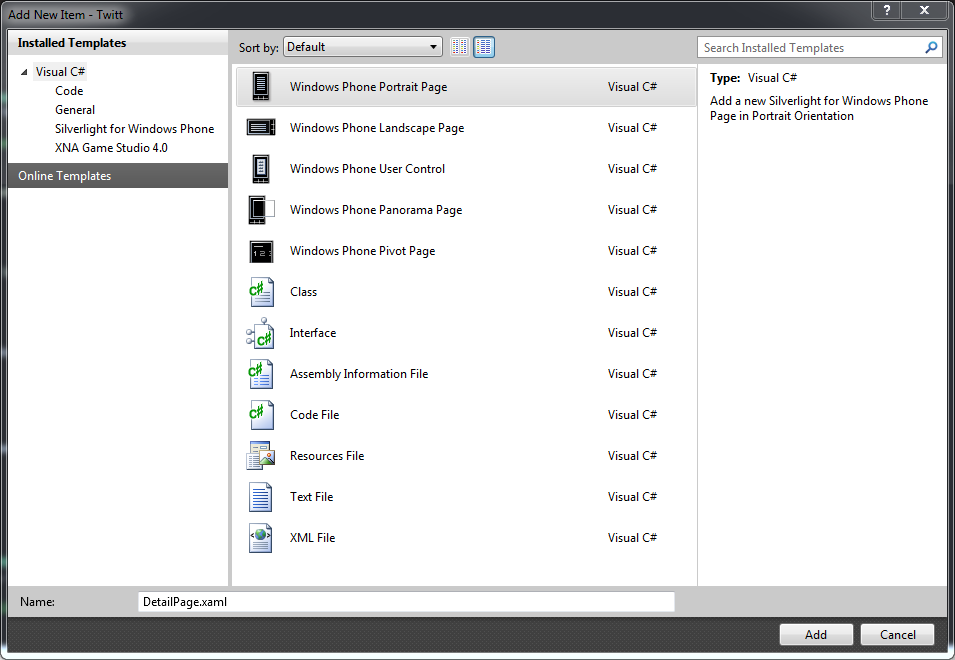Open Silverlight for Windows Phone category
The width and height of the screenshot is (955, 660).
click(135, 128)
